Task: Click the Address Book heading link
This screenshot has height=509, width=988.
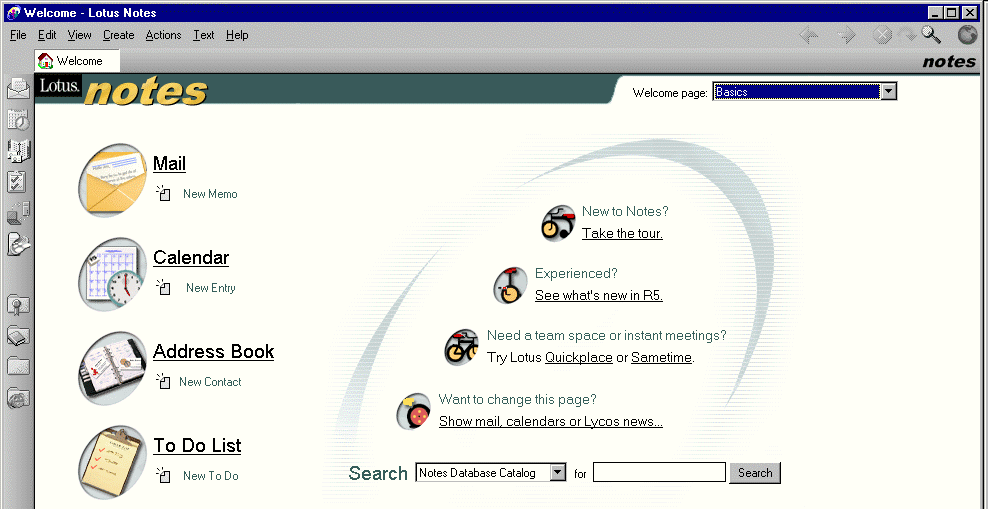Action: click(x=214, y=352)
